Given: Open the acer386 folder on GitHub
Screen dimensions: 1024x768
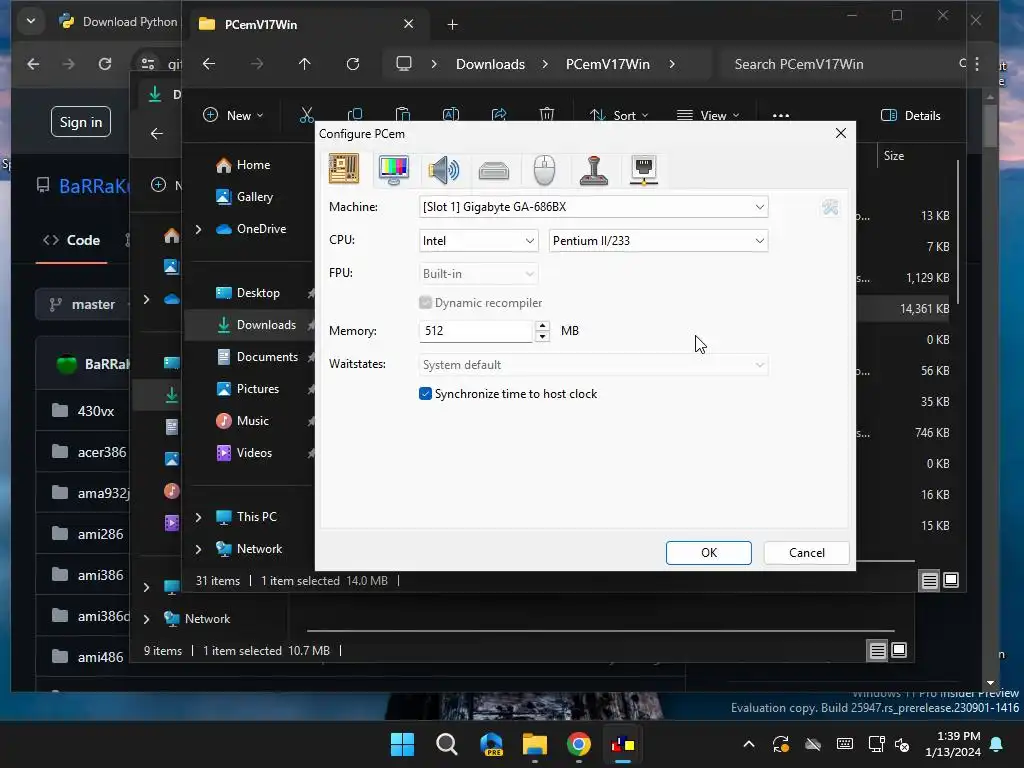Looking at the screenshot, I should click(102, 452).
